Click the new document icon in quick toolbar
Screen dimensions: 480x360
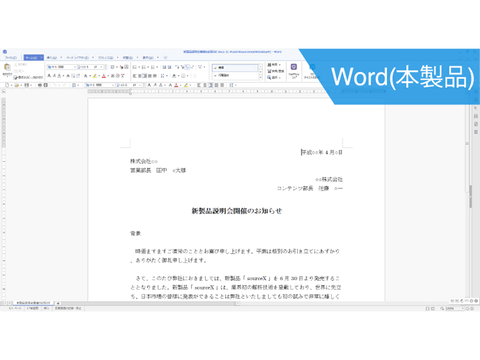pyautogui.click(x=7, y=85)
